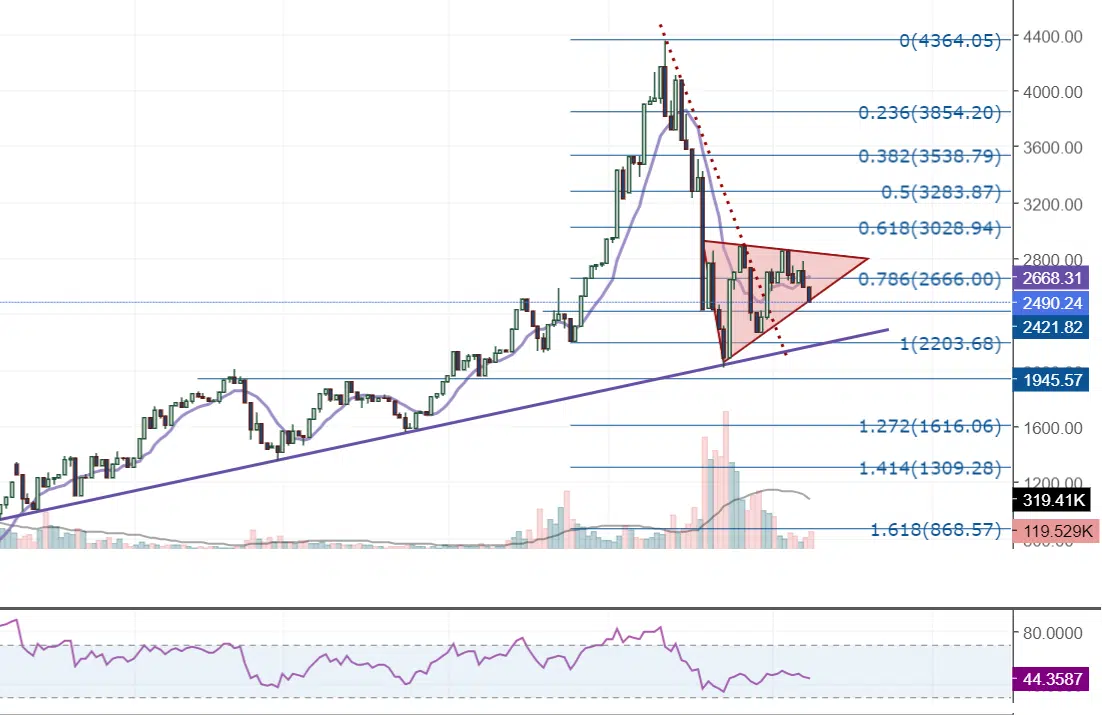The image size is (1102, 715).
Task: Select the pink 119.529K volume tag
Action: click(1055, 531)
